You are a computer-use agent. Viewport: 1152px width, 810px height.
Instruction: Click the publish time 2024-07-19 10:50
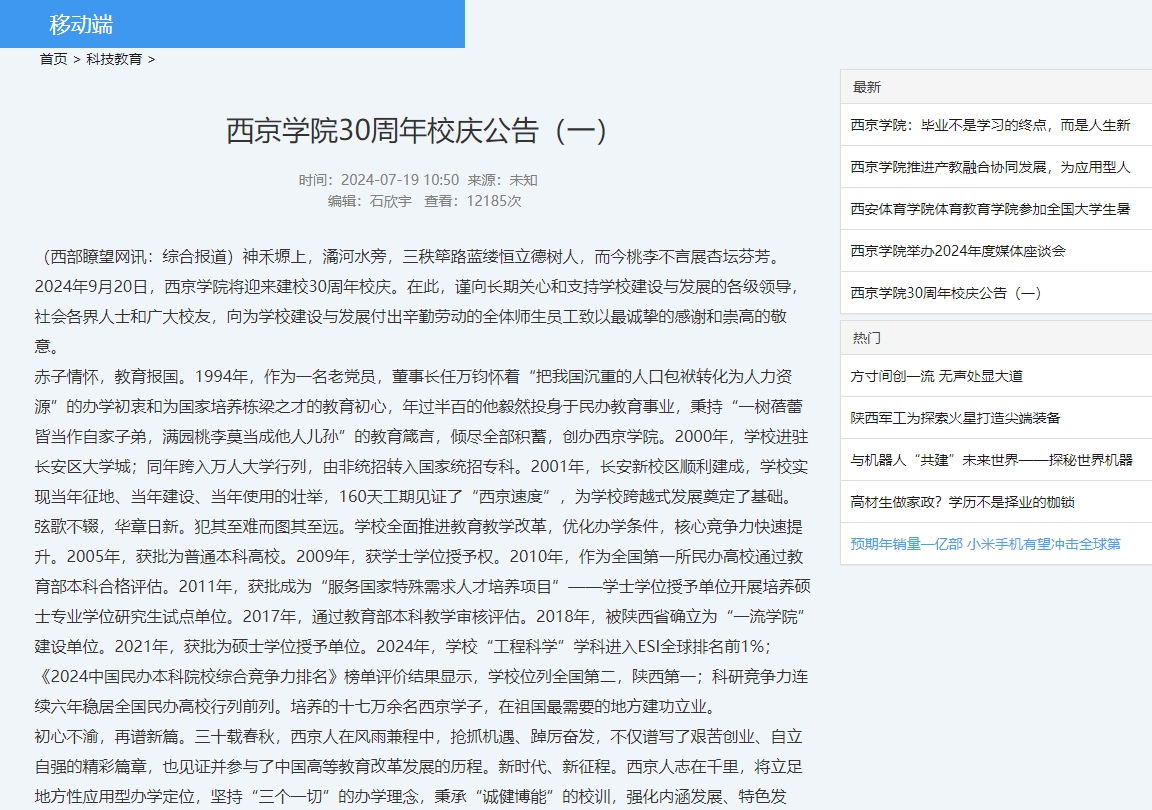click(400, 180)
